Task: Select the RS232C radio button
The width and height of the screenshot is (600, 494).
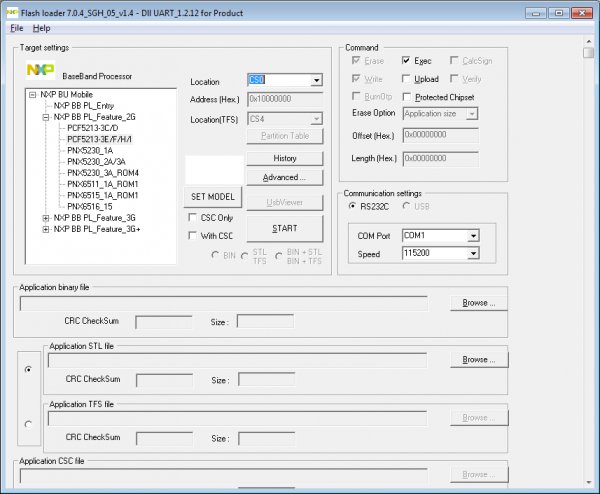Action: pos(352,206)
